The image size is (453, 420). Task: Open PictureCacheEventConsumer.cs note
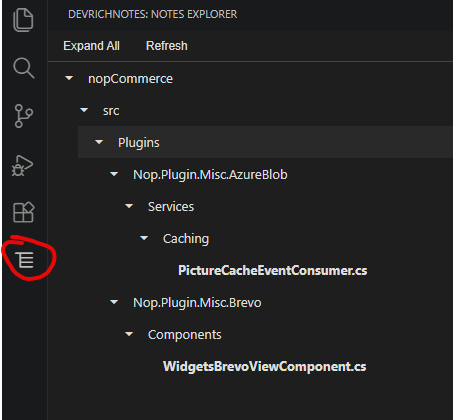pyautogui.click(x=273, y=270)
